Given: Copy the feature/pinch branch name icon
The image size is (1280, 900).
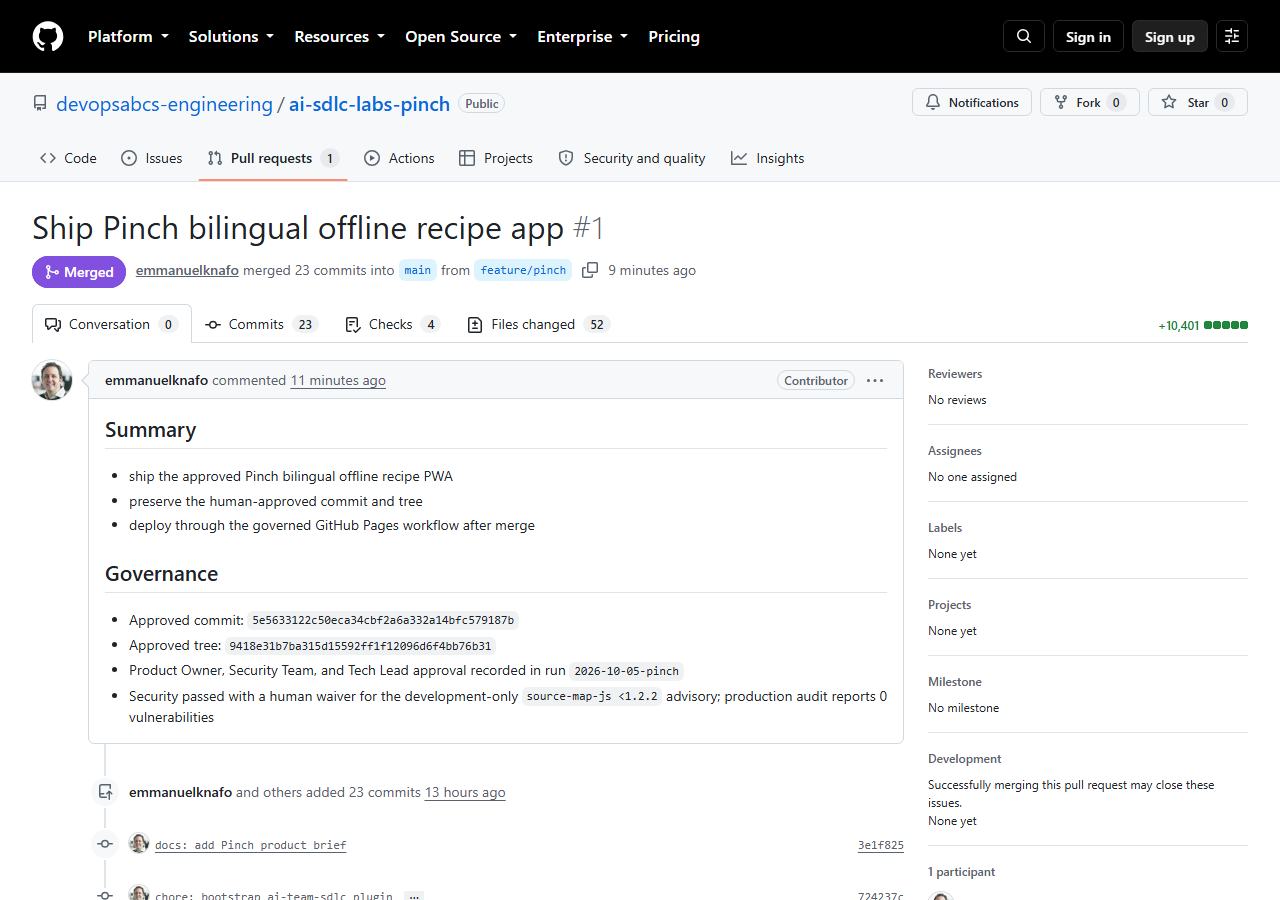Looking at the screenshot, I should tap(590, 270).
